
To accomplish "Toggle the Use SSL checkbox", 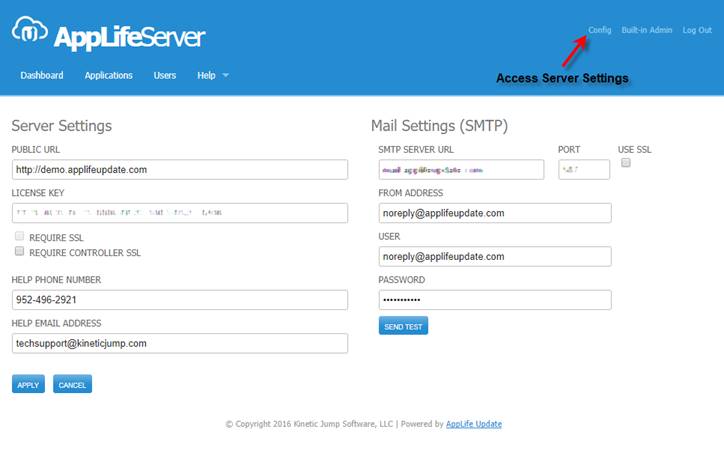I will (626, 163).
